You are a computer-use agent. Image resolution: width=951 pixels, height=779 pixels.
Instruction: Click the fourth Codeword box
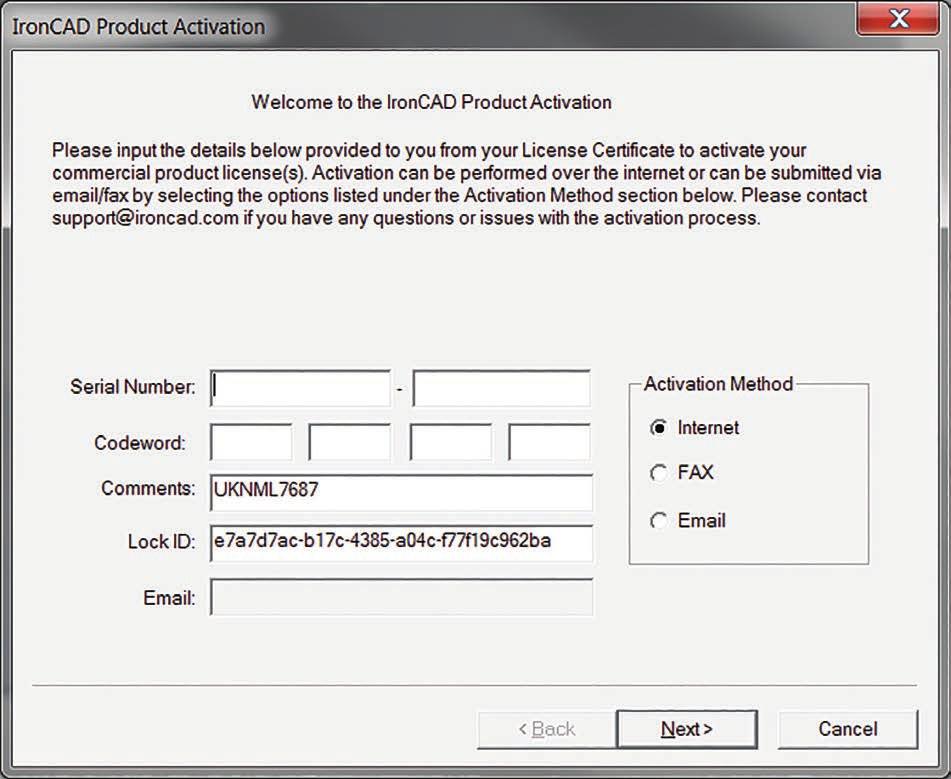click(550, 442)
